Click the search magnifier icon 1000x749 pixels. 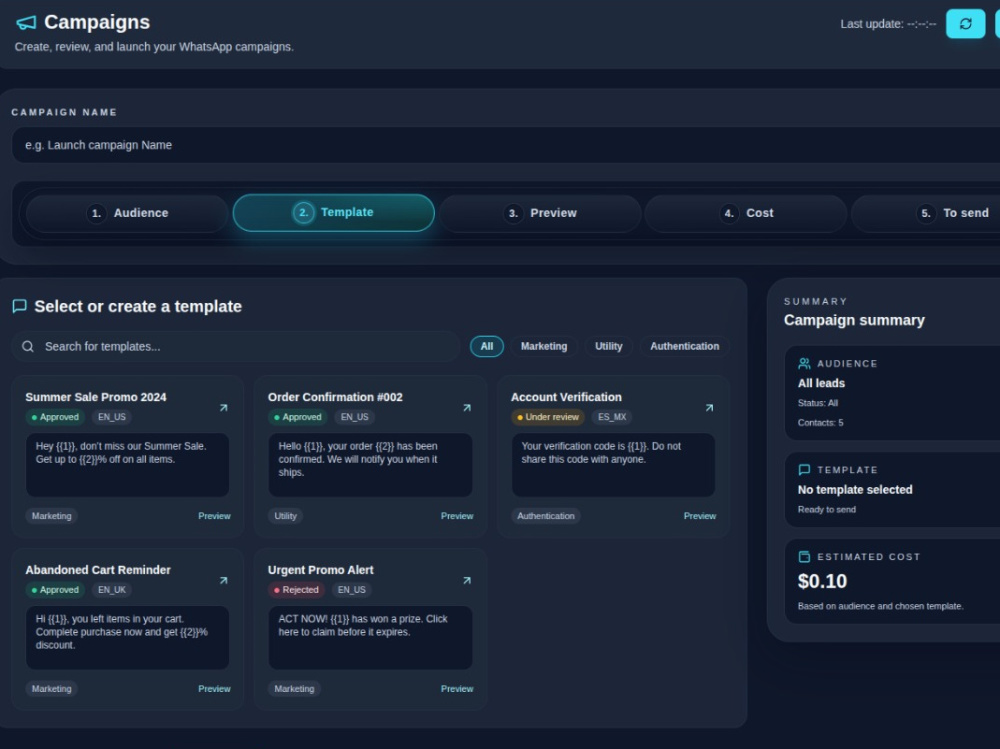click(x=27, y=346)
